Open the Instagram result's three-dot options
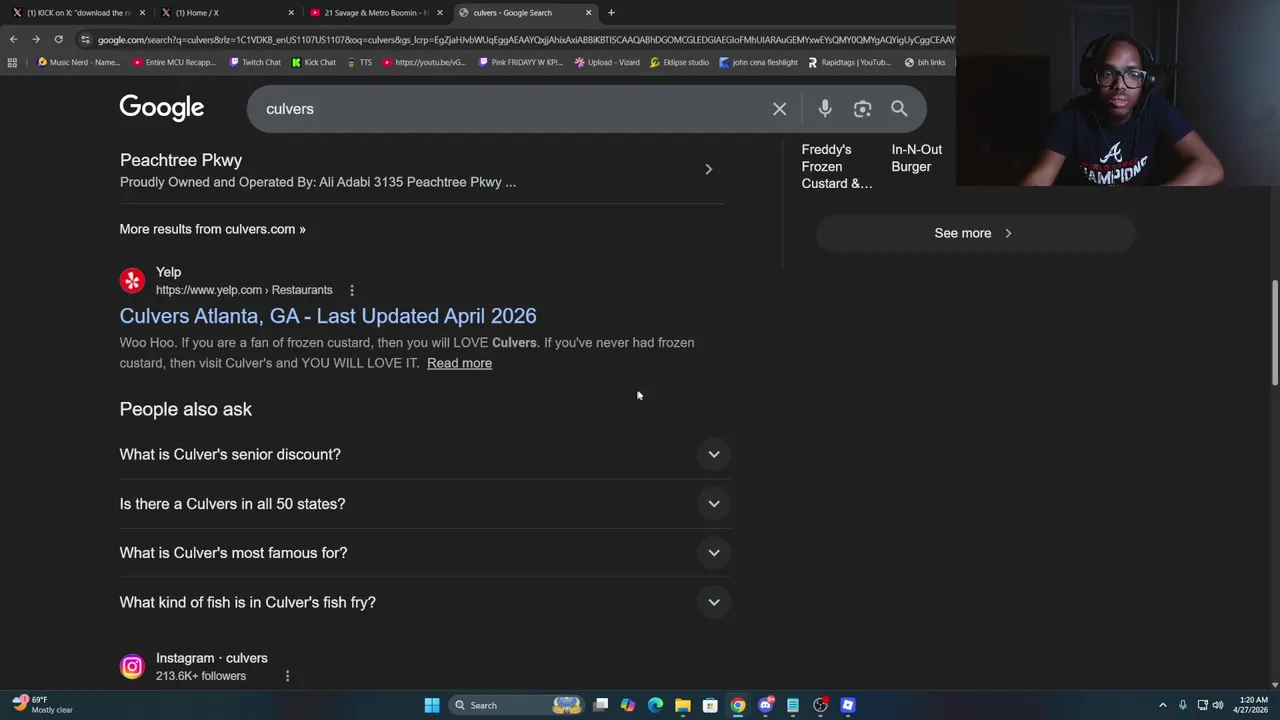Image resolution: width=1280 pixels, height=720 pixels. tap(287, 676)
